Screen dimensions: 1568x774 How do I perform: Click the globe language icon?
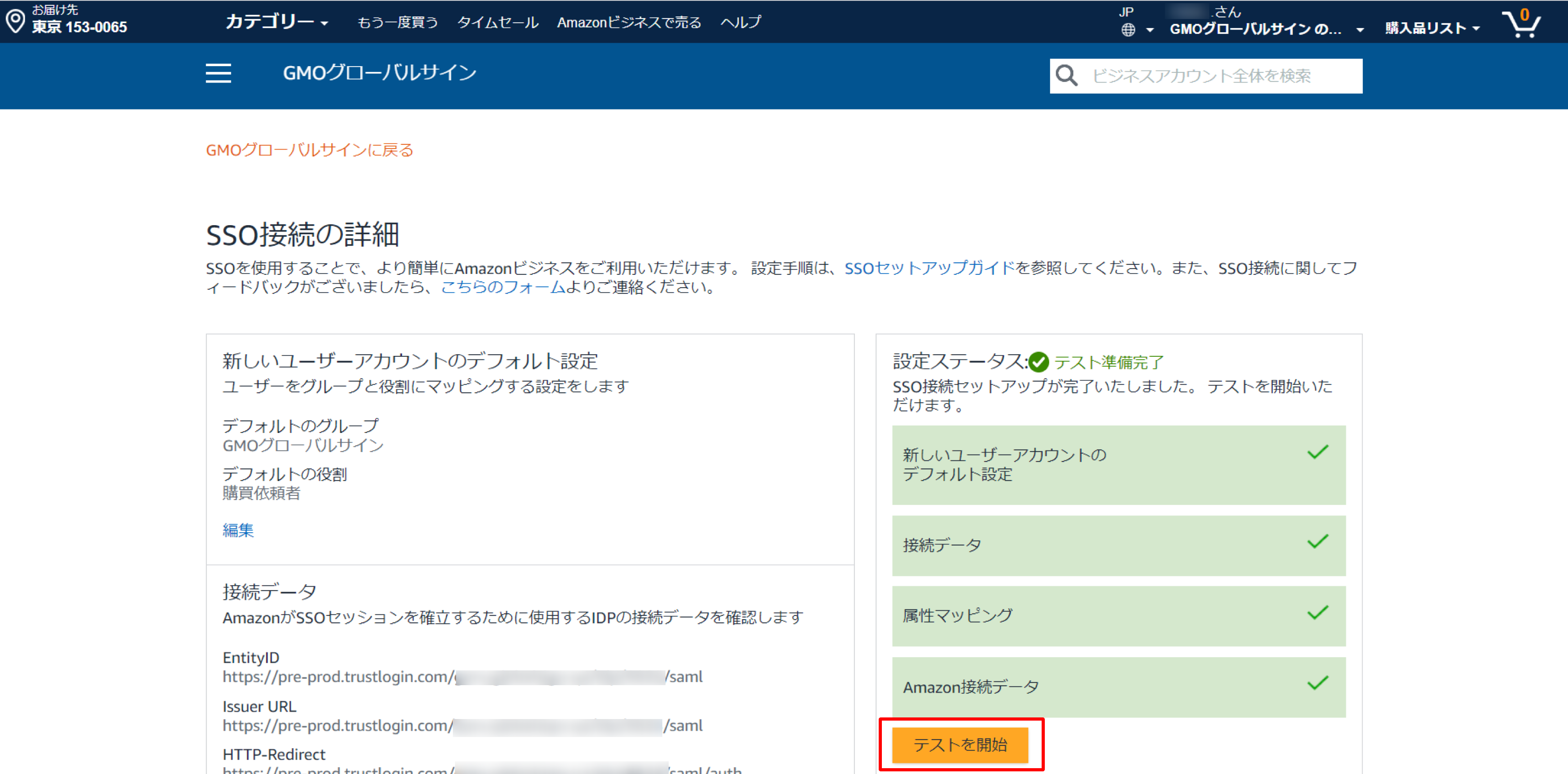[1128, 29]
